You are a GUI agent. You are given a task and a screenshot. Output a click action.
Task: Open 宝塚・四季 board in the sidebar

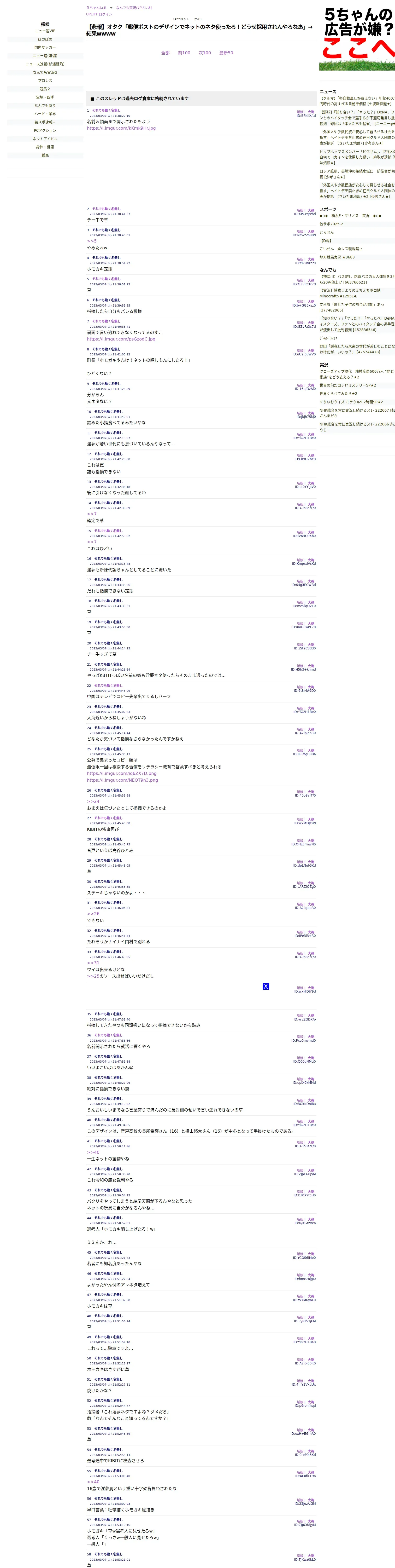point(45,97)
